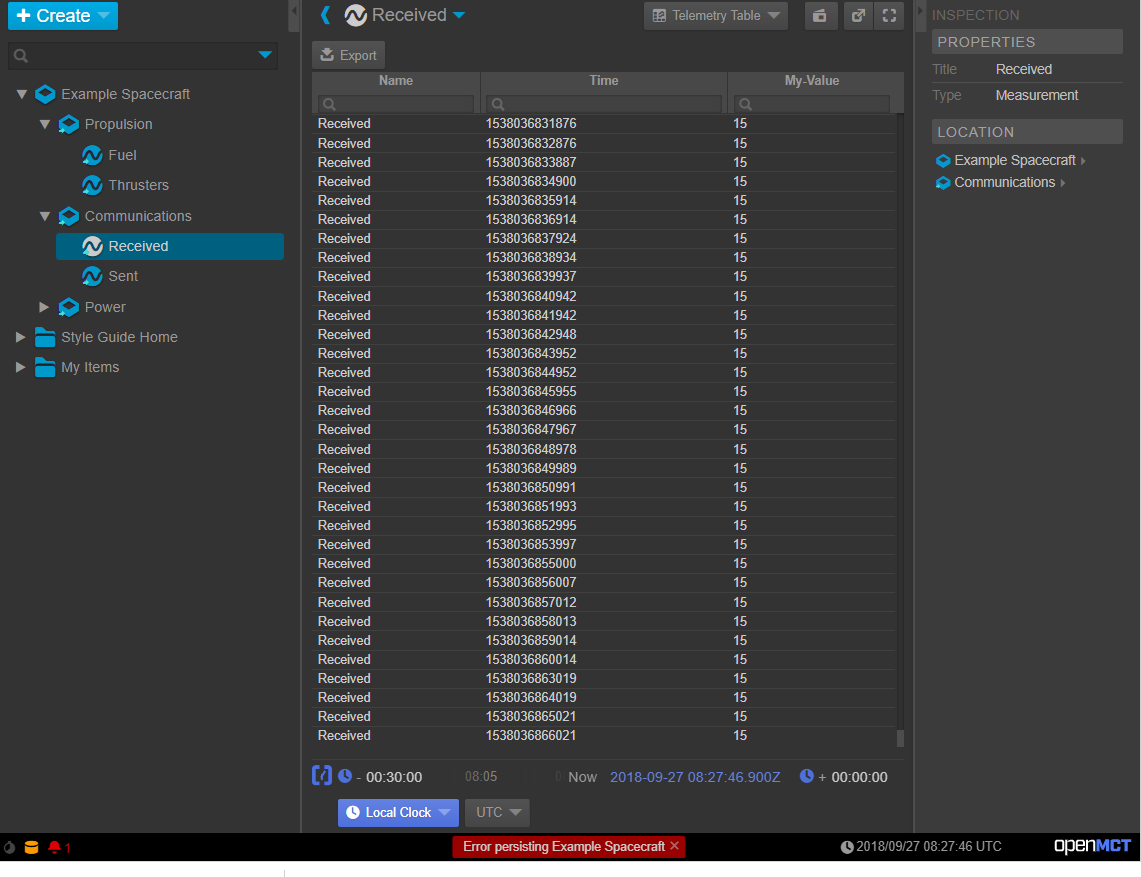Take a notebook snapshot of the table
This screenshot has height=877, width=1141.
821,15
